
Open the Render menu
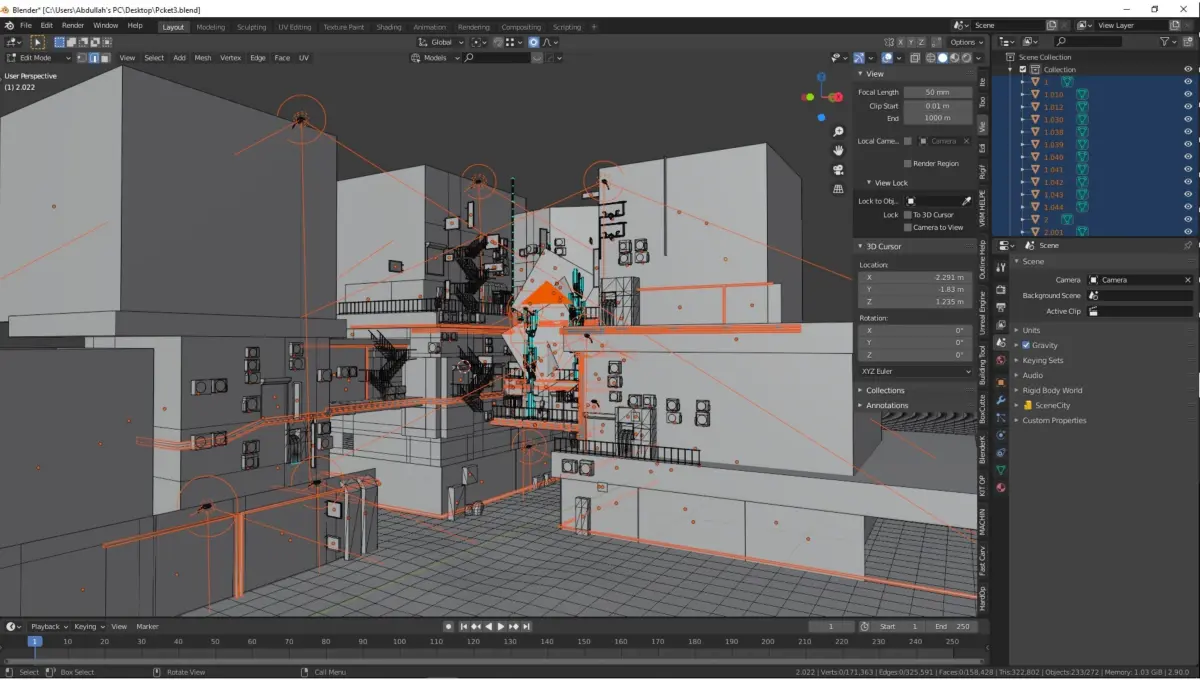73,25
